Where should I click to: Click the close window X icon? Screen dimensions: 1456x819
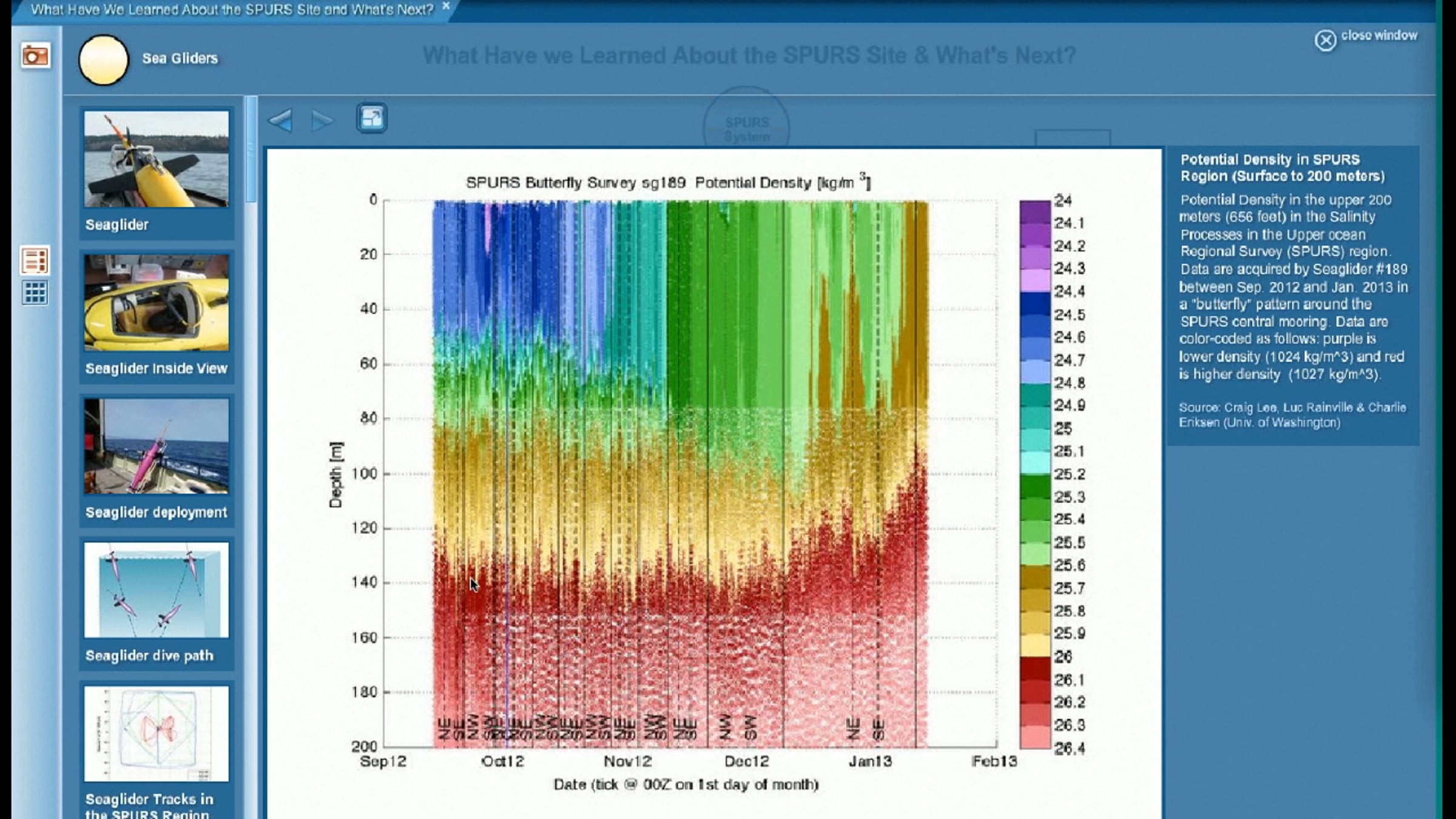(x=1325, y=41)
